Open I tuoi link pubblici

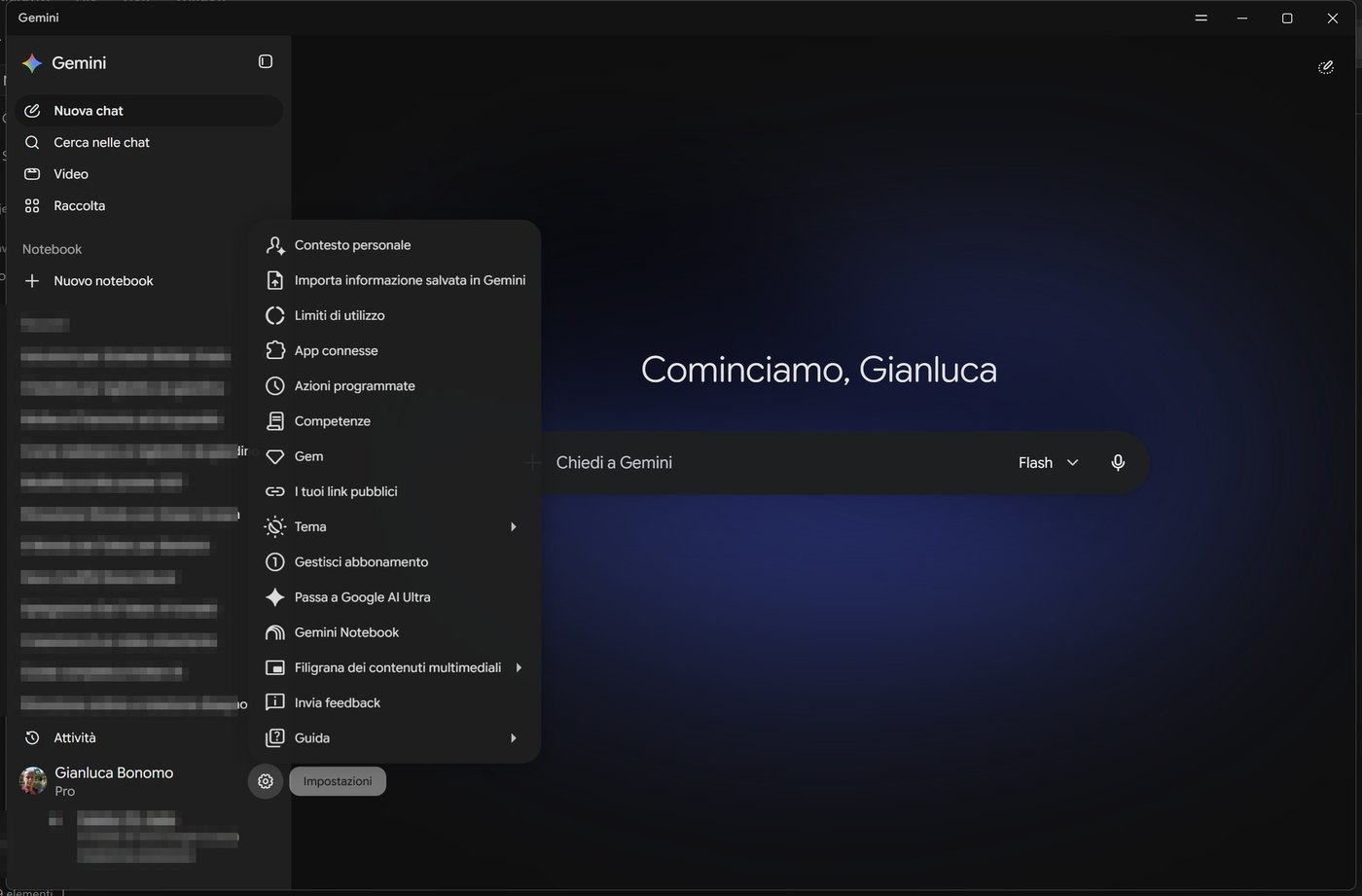pyautogui.click(x=394, y=491)
